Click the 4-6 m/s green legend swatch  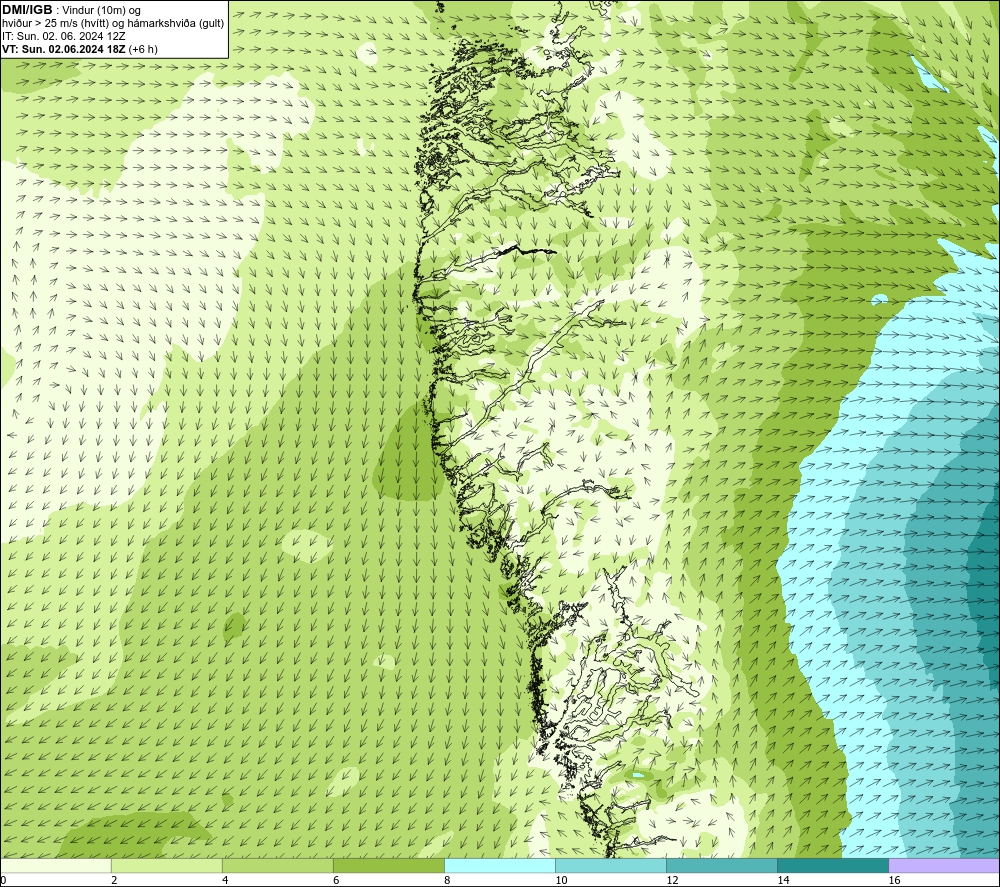pyautogui.click(x=277, y=865)
